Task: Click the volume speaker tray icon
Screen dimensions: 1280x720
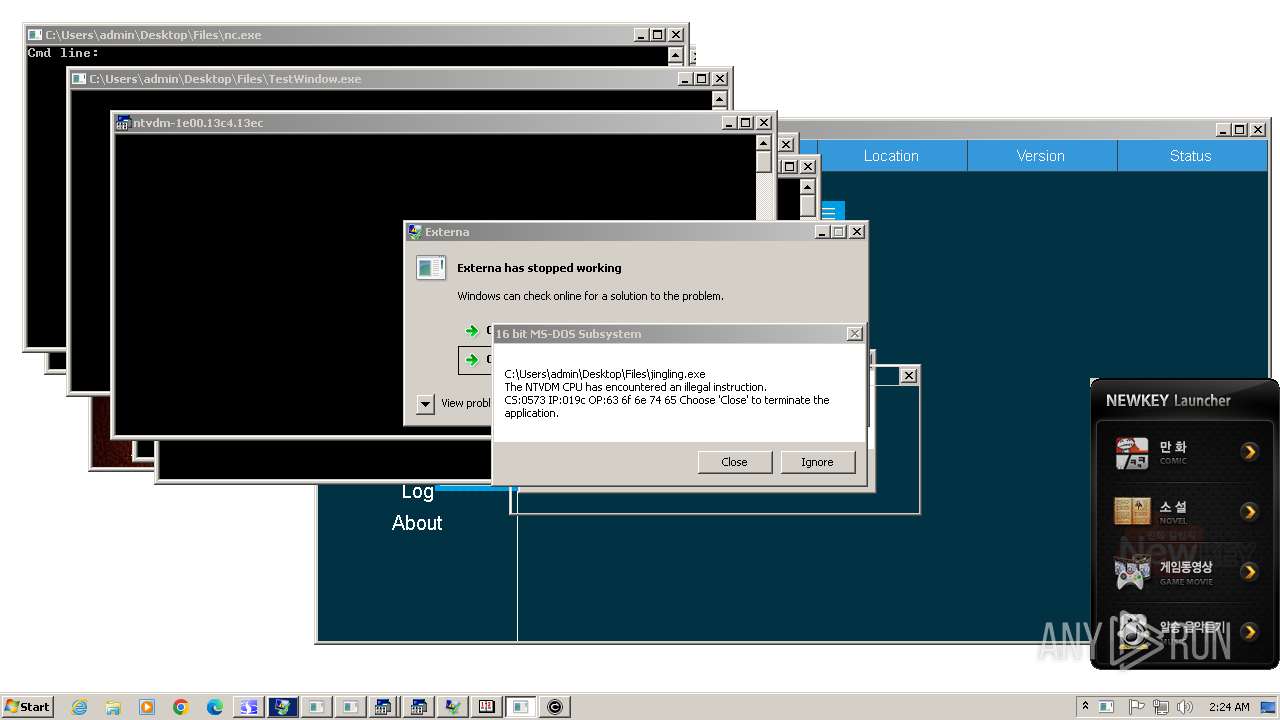Action: (x=1185, y=707)
